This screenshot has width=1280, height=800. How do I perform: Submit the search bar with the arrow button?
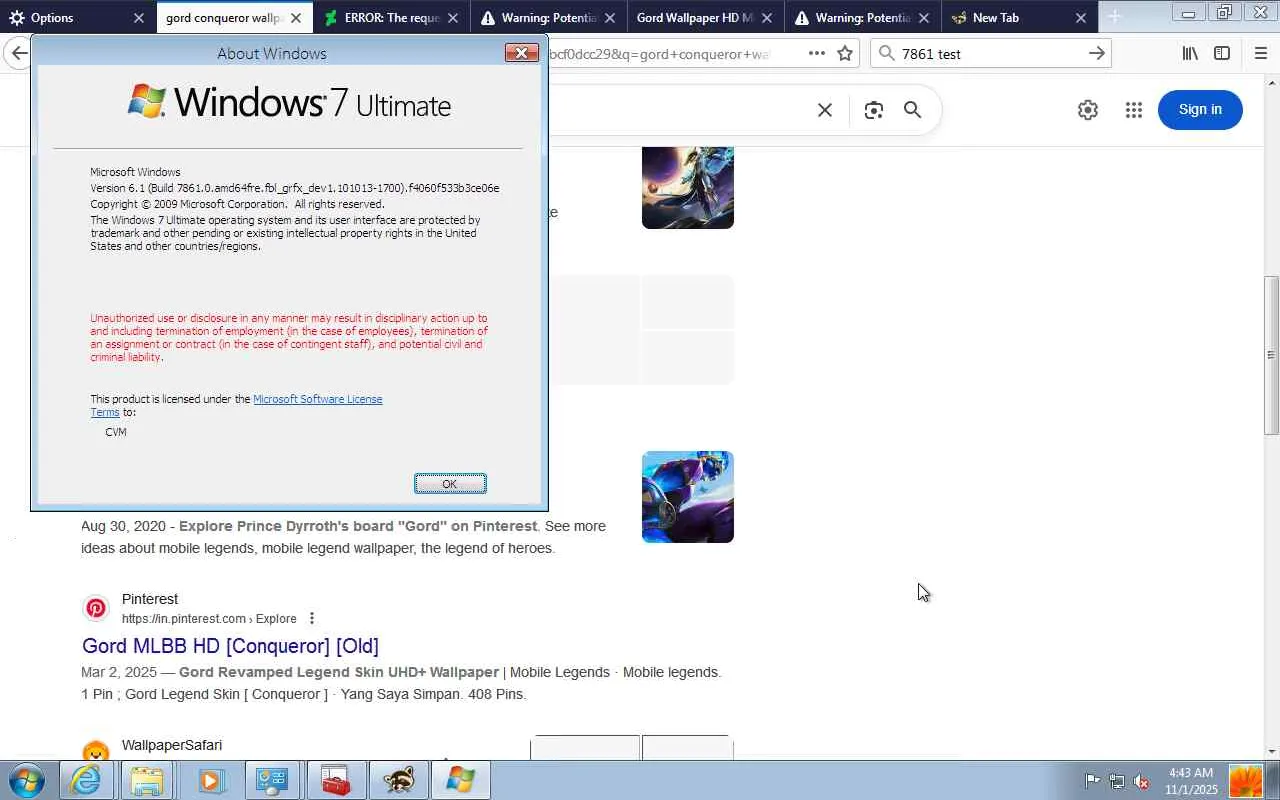click(1097, 53)
